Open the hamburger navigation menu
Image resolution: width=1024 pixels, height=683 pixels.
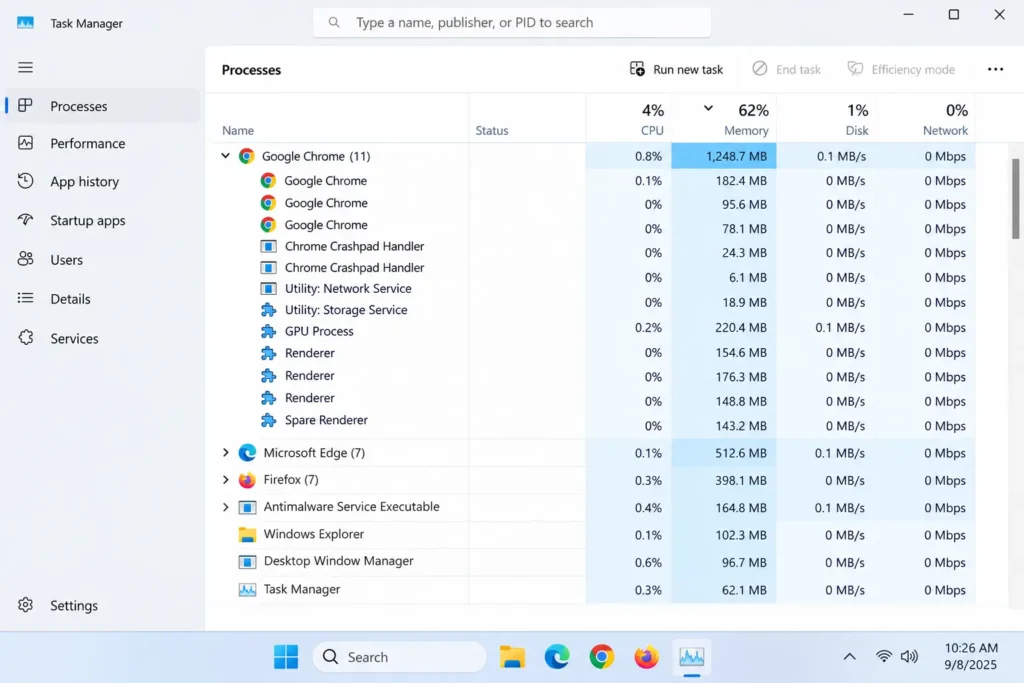coord(25,67)
